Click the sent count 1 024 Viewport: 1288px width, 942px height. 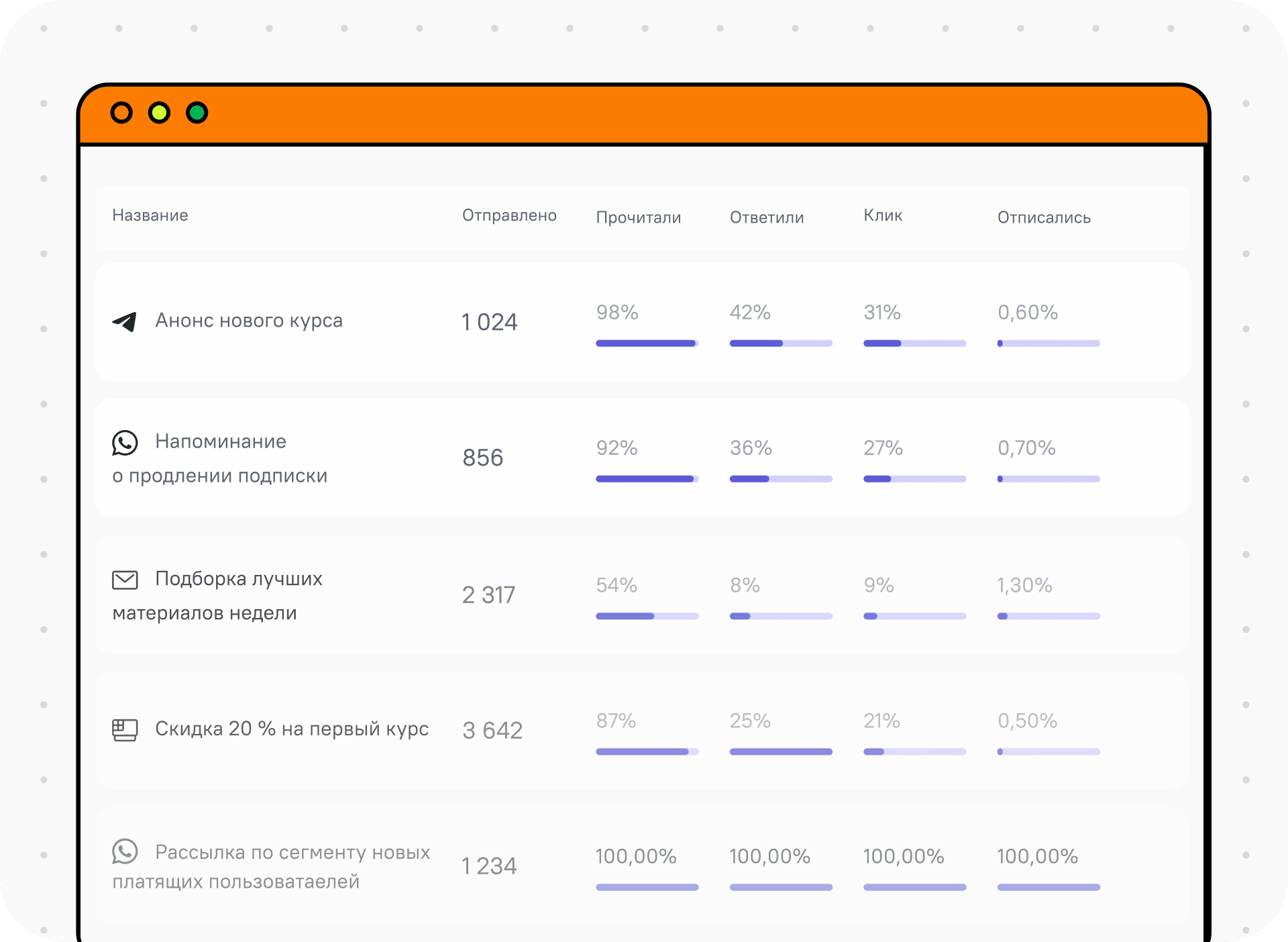pyautogui.click(x=490, y=323)
